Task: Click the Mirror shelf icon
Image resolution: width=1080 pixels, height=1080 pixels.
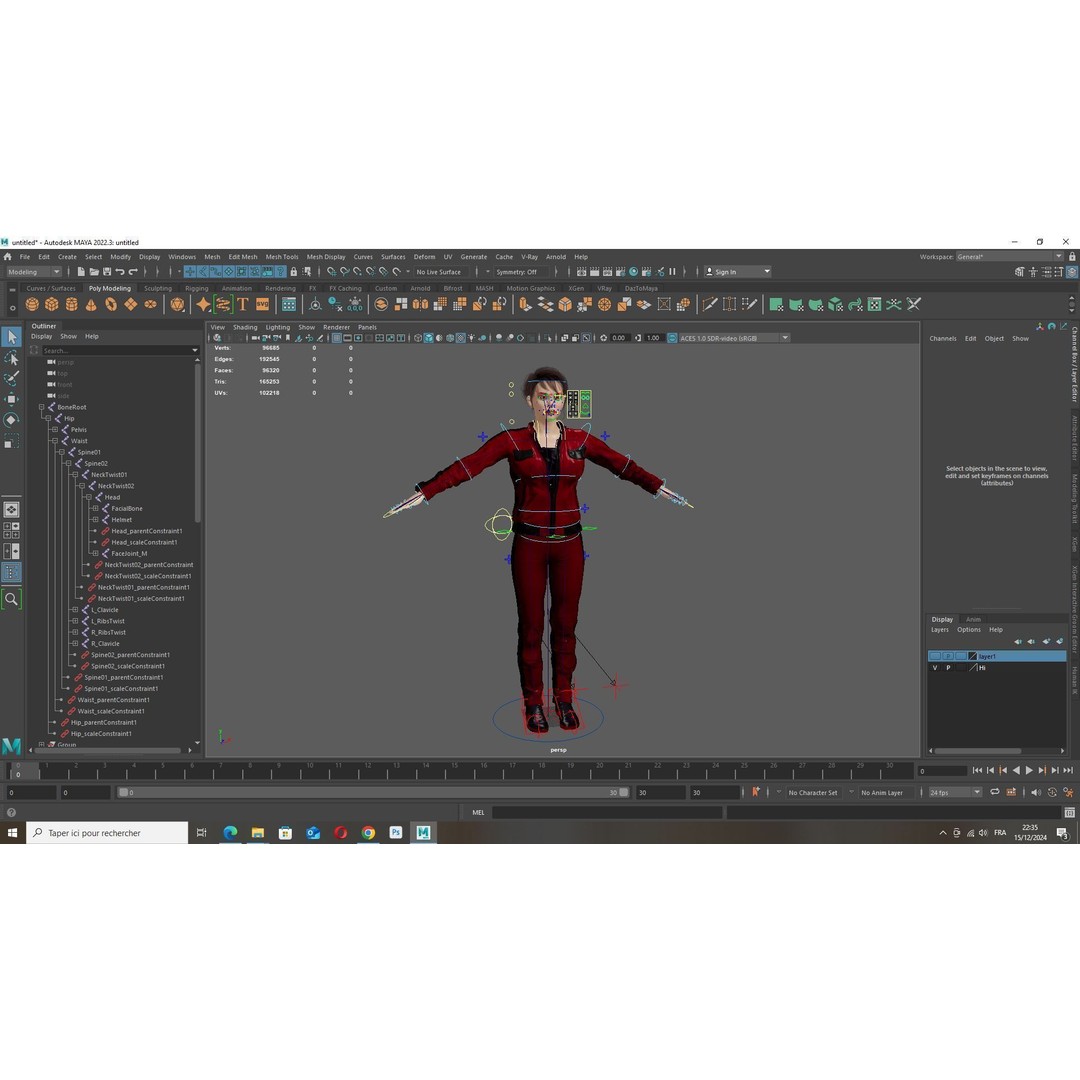Action: tap(420, 304)
